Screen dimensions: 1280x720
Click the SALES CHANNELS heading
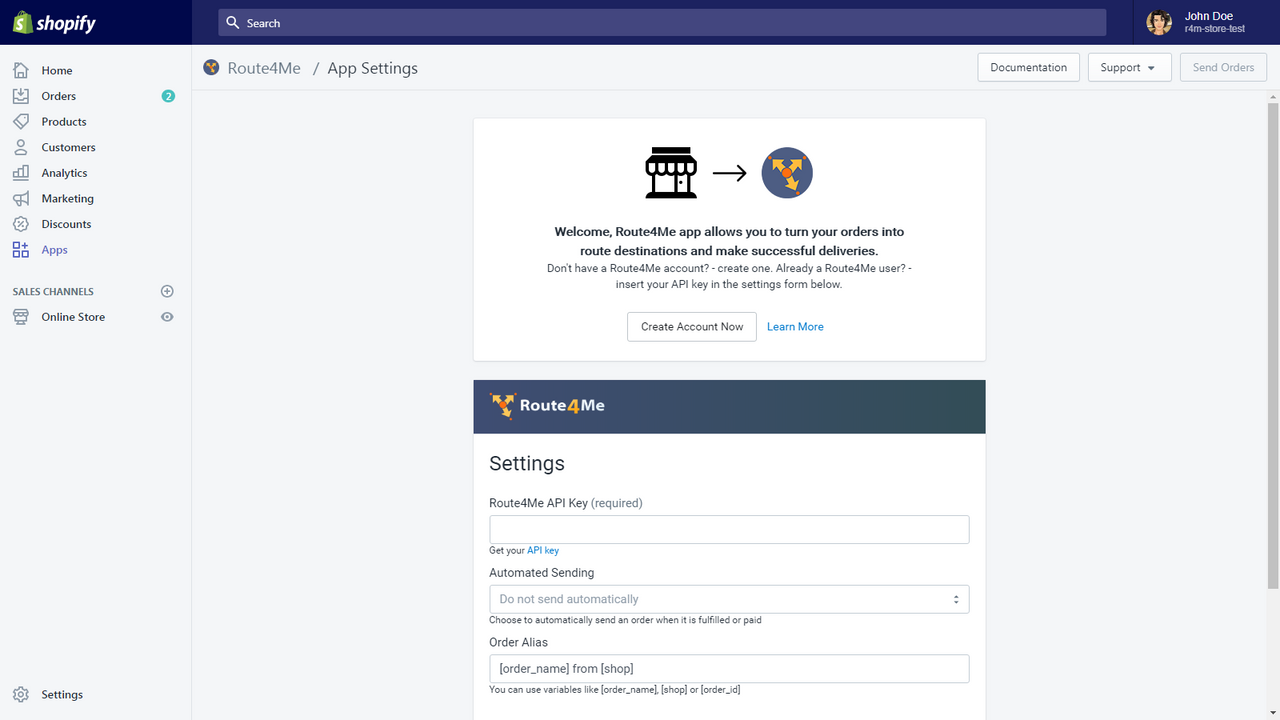coord(53,291)
